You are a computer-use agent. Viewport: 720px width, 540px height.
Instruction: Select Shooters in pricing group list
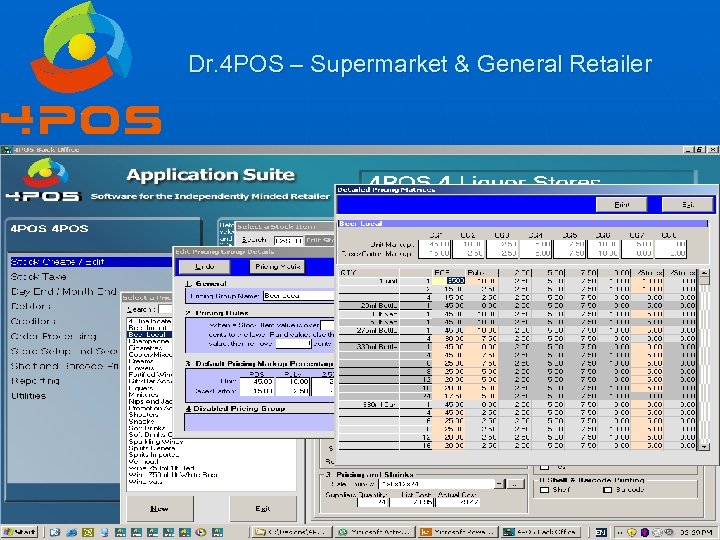click(x=144, y=415)
